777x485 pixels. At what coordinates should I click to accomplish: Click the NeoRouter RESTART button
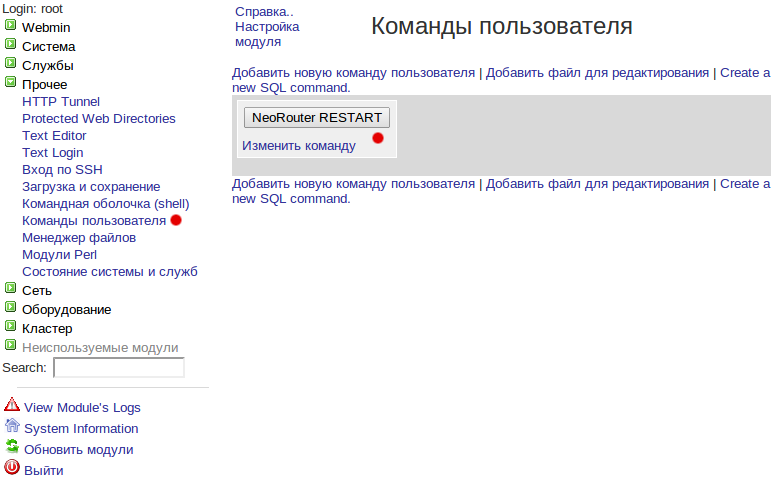point(317,117)
